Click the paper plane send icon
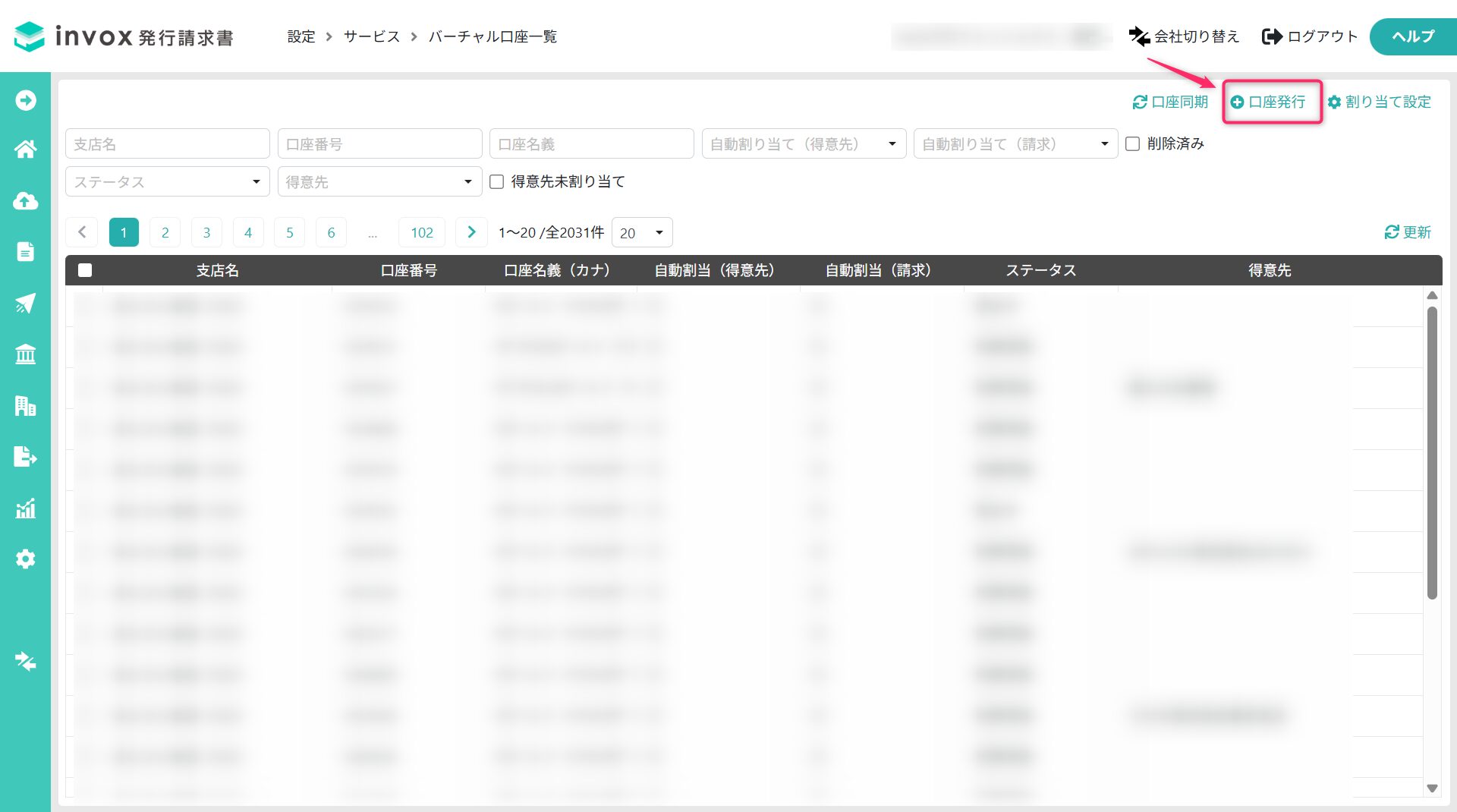The width and height of the screenshot is (1457, 812). [25, 304]
